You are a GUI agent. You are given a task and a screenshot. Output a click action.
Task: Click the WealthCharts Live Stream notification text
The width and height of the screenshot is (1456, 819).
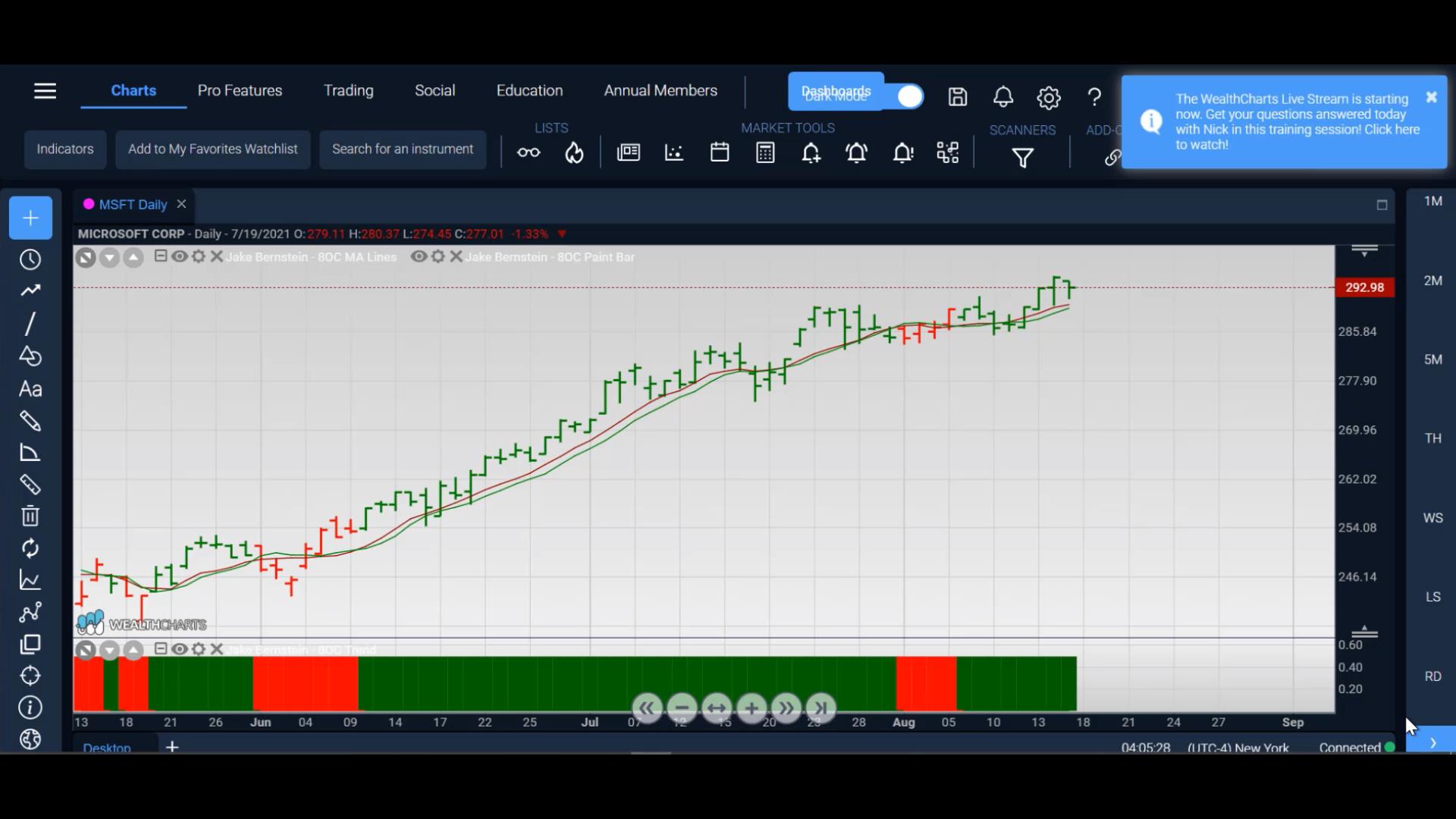coord(1298,121)
